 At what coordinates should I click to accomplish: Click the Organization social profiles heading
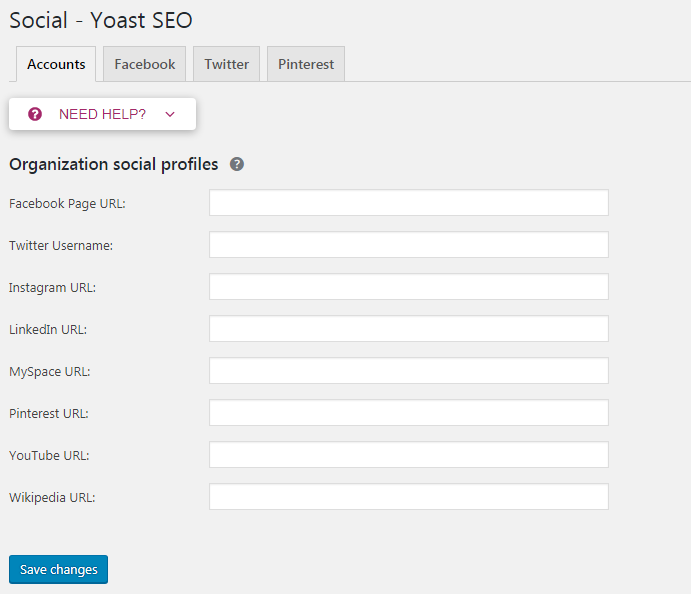point(113,164)
